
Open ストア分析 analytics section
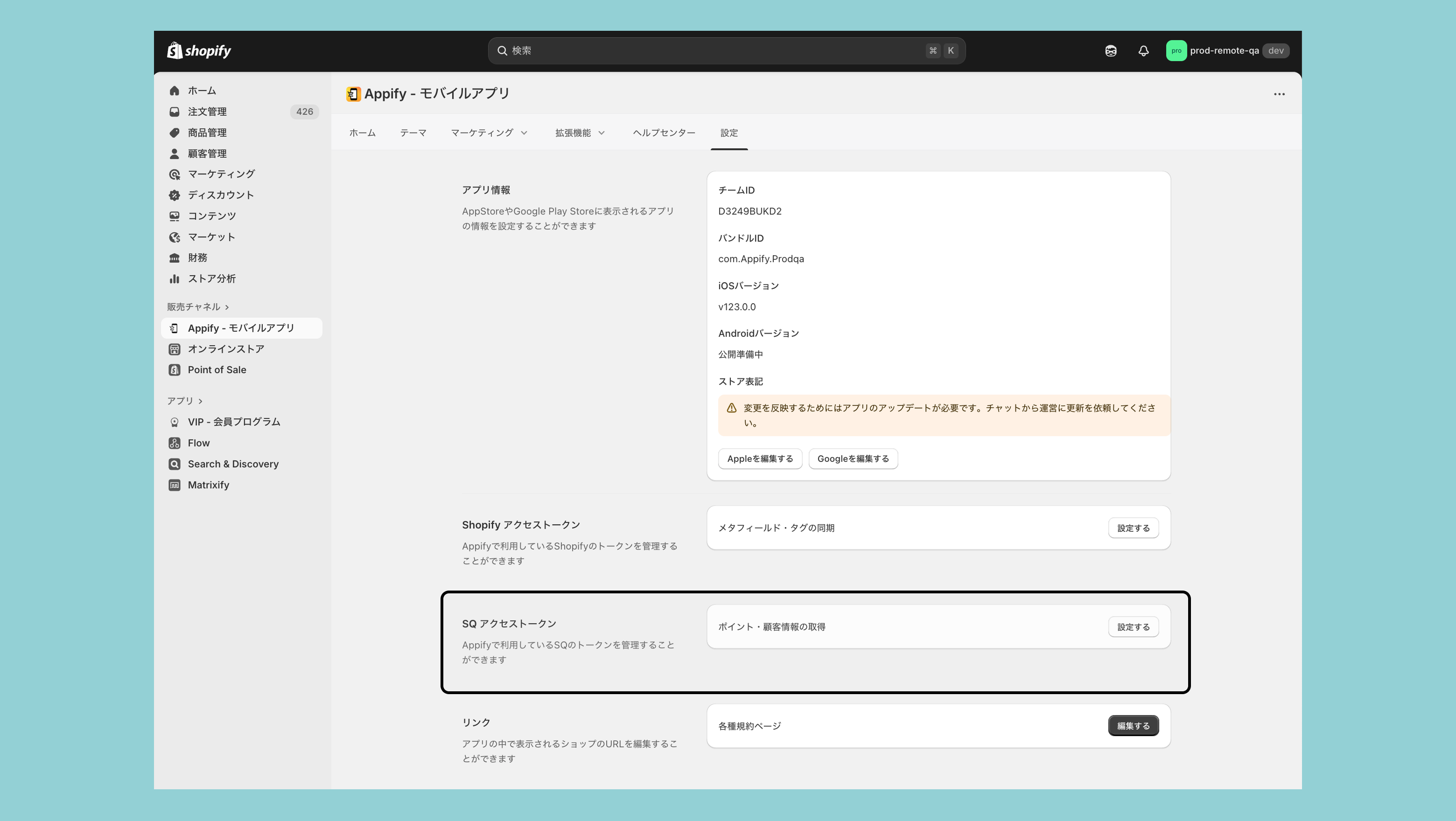(211, 278)
